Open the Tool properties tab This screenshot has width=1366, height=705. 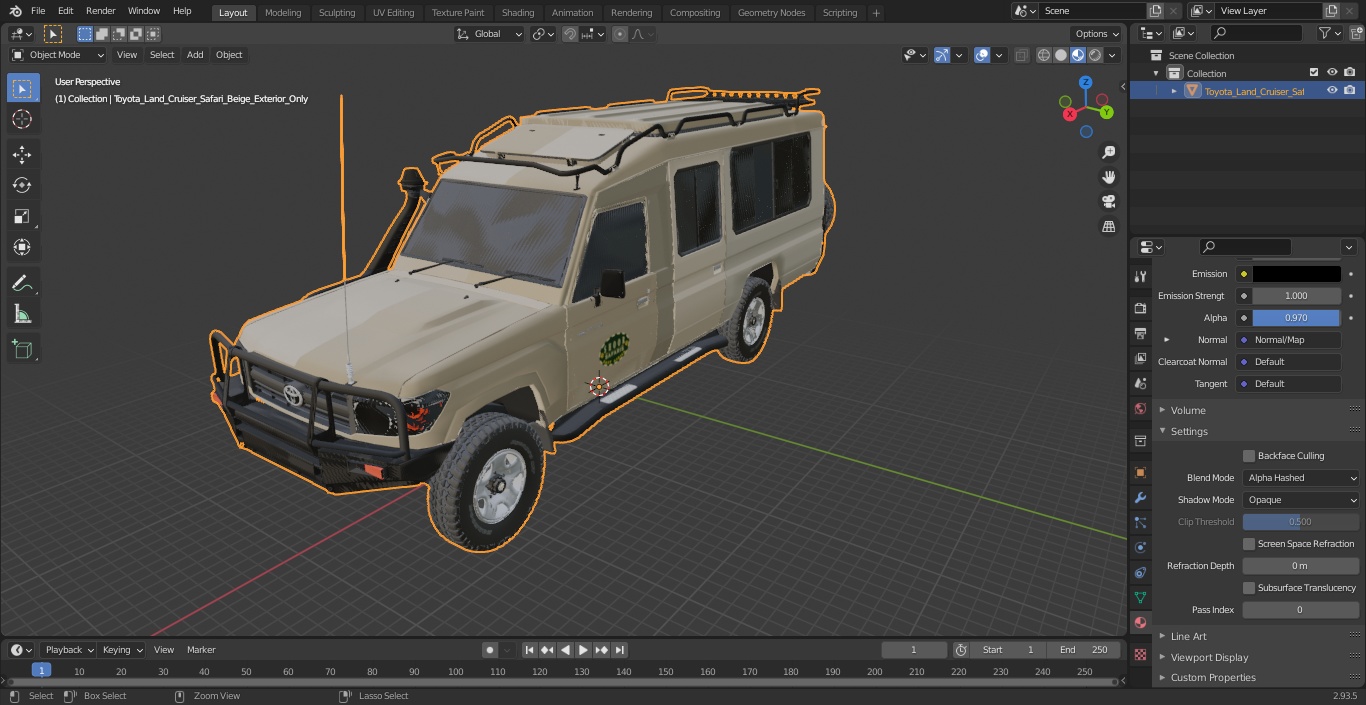1140,276
